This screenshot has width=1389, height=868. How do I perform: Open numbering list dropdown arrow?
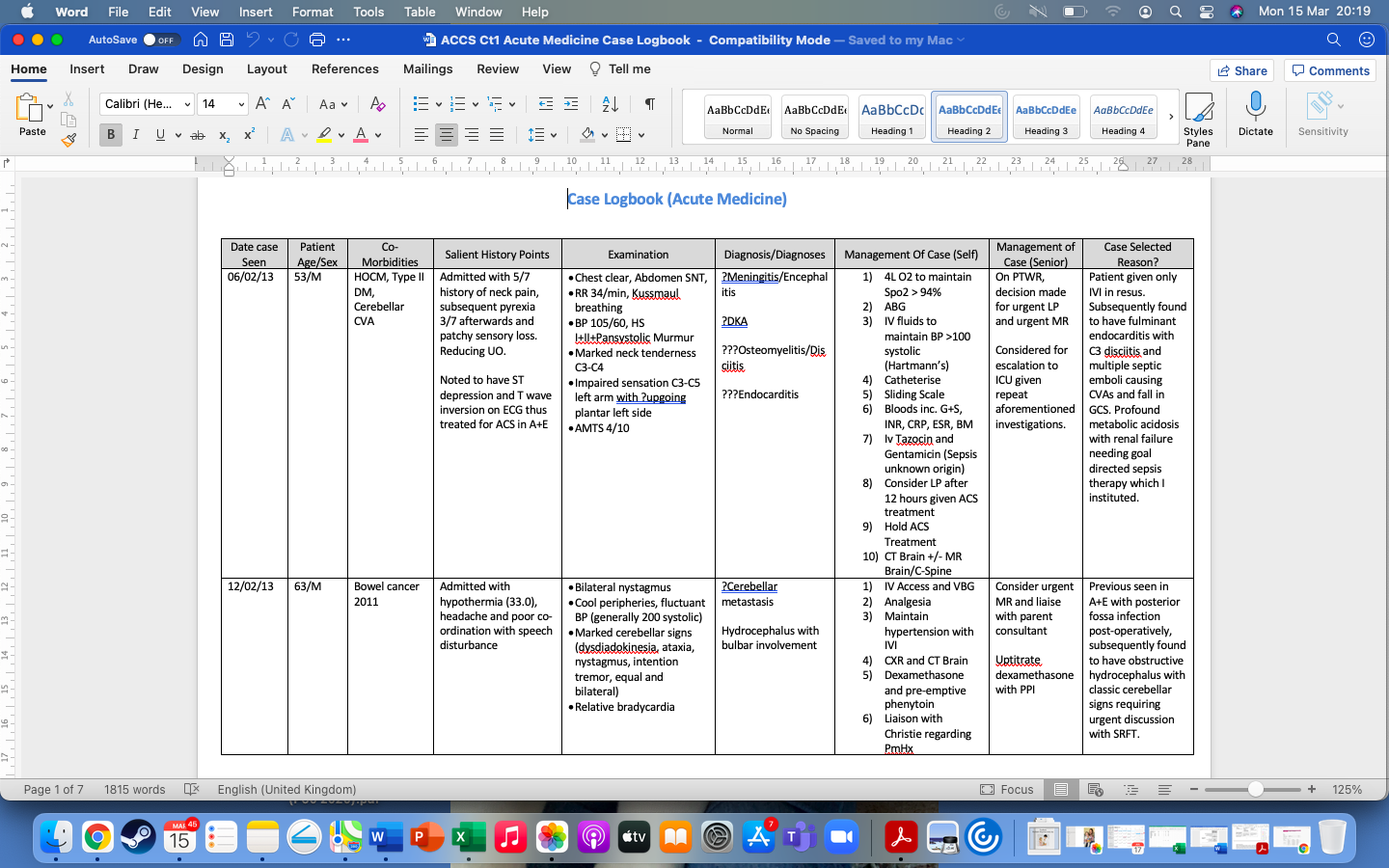(476, 104)
